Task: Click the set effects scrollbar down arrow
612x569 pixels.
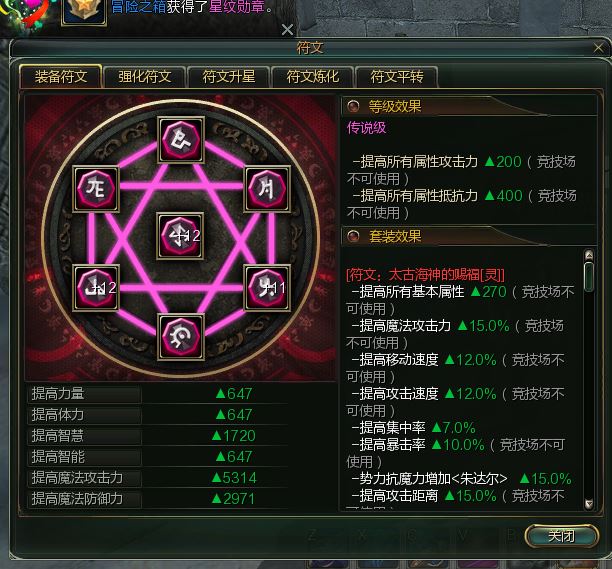Action: pyautogui.click(x=589, y=504)
